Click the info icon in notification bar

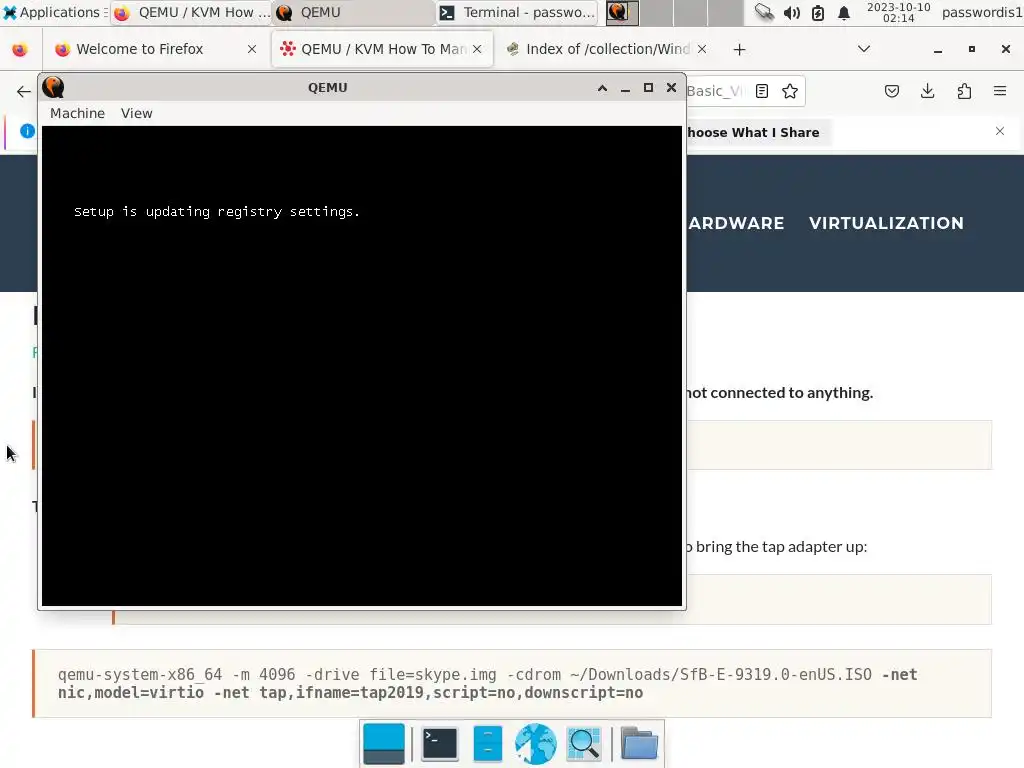[27, 131]
